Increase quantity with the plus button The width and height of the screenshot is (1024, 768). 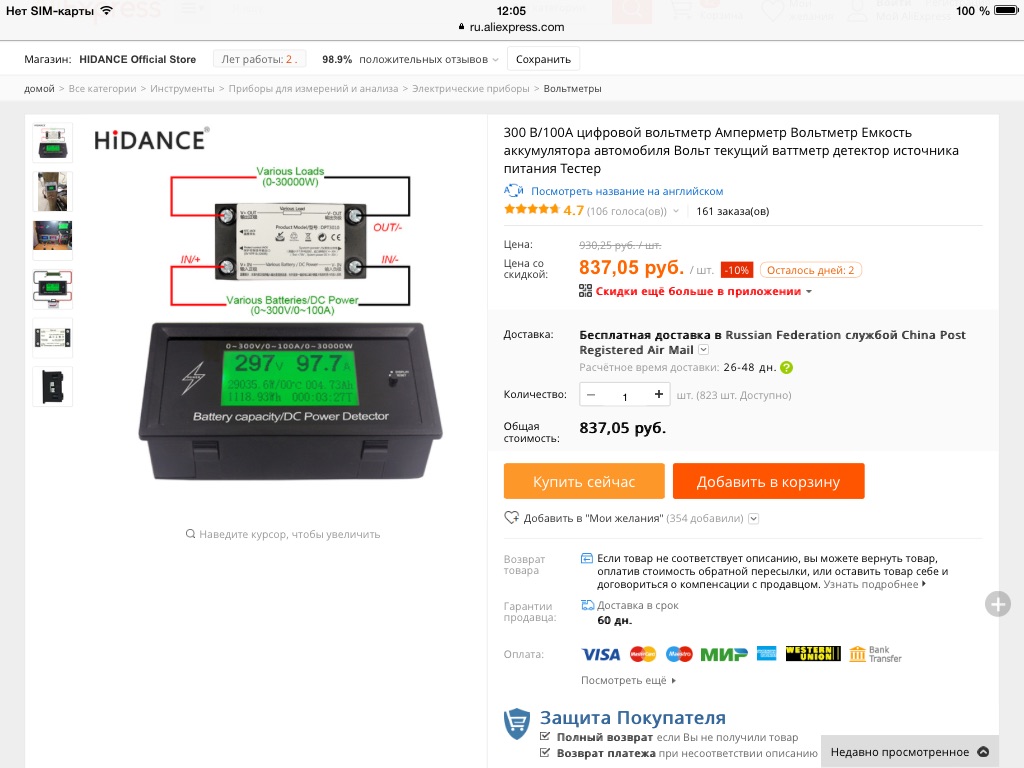tap(658, 394)
